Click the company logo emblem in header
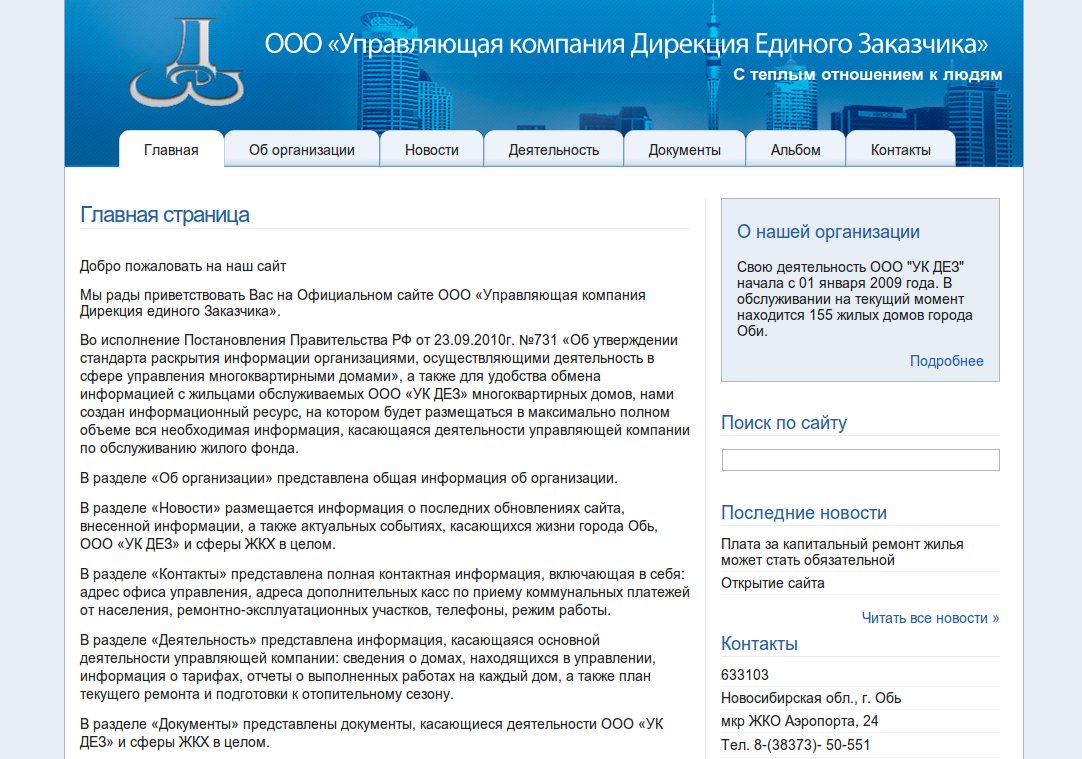Screen dimensions: 1082x759 (x=187, y=62)
